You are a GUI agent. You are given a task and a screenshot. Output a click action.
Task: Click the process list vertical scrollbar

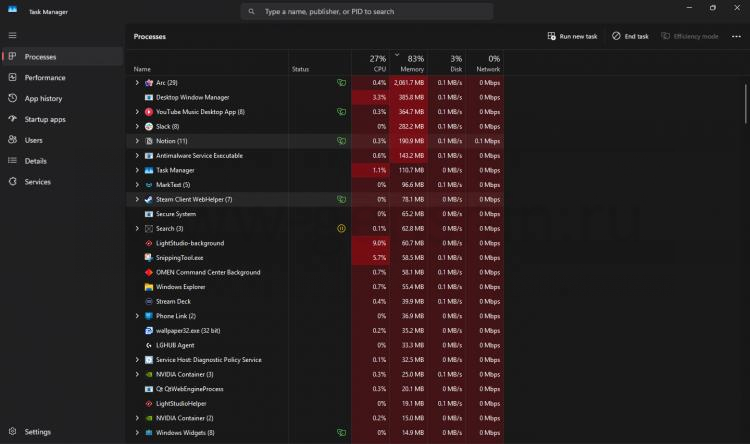[746, 103]
